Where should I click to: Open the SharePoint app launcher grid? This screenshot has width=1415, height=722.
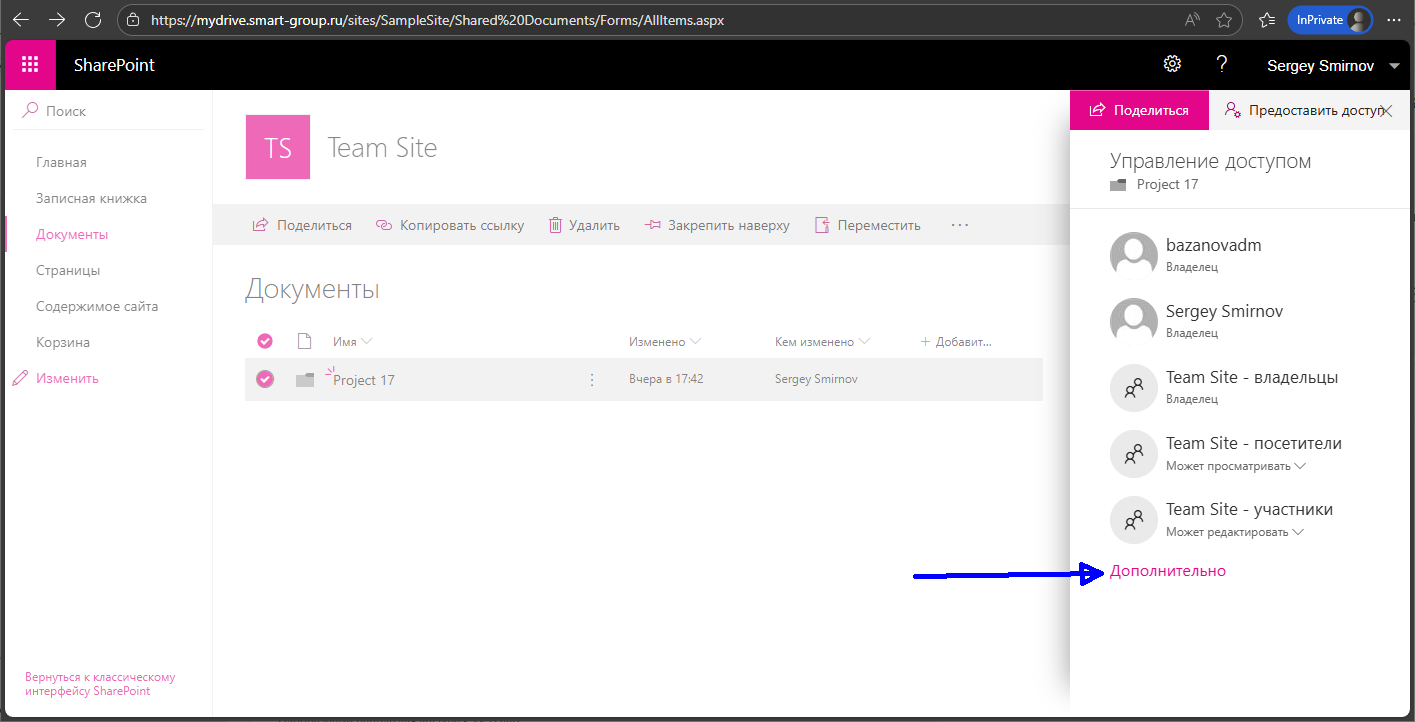[30, 65]
